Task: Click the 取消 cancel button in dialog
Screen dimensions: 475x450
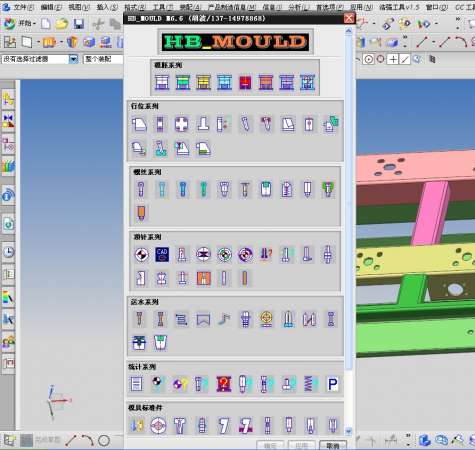Action: click(x=333, y=446)
